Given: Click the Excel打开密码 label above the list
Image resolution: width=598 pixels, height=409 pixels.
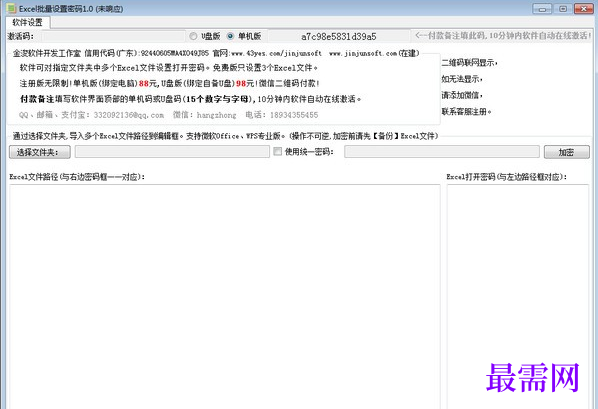Looking at the screenshot, I should coord(507,177).
